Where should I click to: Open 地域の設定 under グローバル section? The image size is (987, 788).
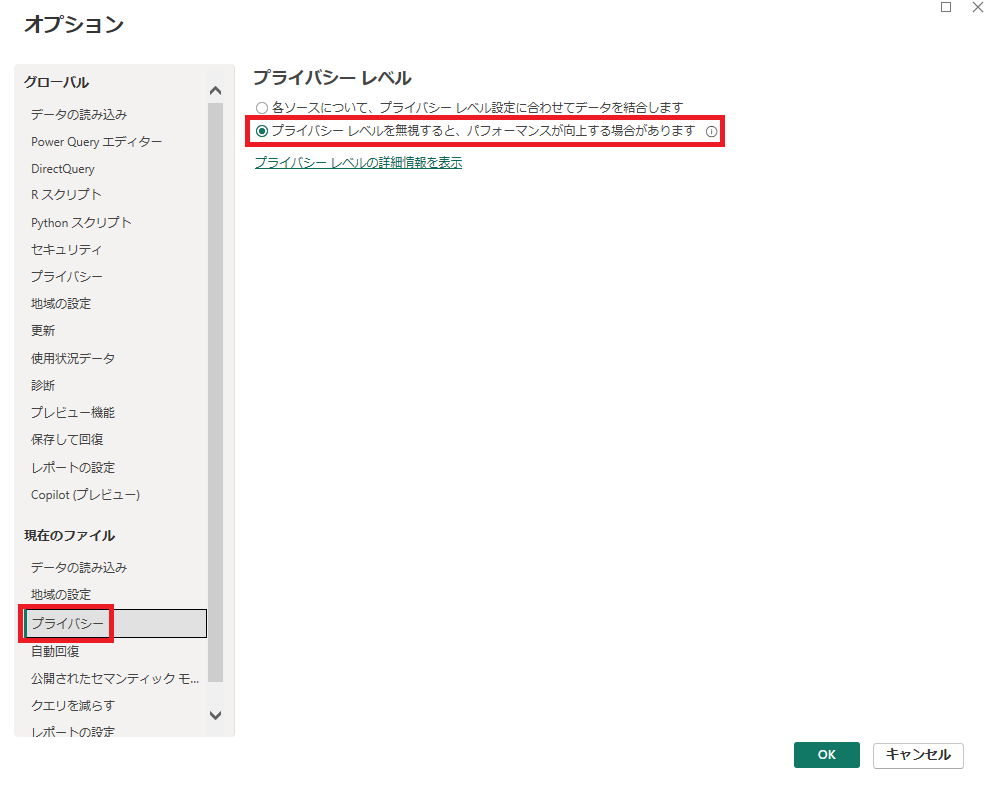coord(61,304)
